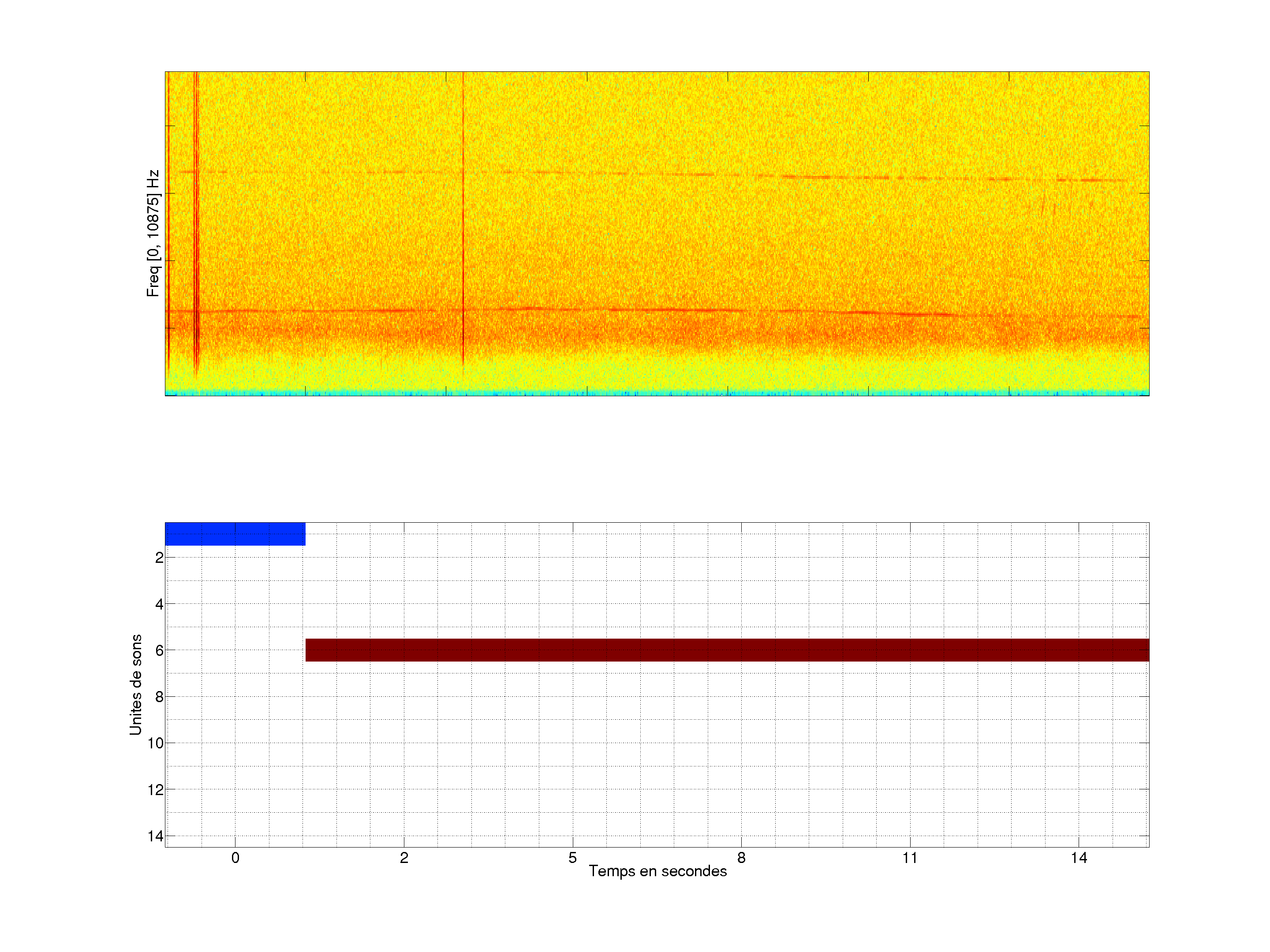The width and height of the screenshot is (1270, 952).
Task: Click x-axis tick label 8
Action: click(741, 858)
